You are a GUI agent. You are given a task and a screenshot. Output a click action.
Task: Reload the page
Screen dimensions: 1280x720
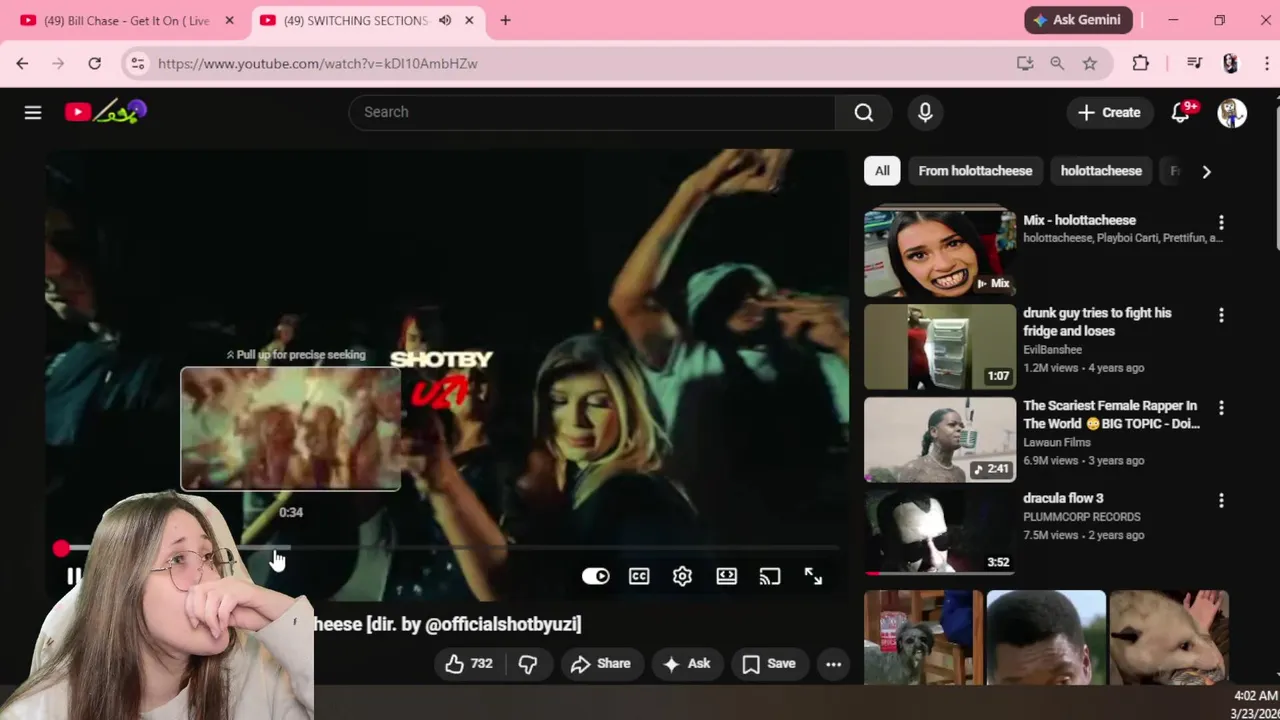pos(94,63)
